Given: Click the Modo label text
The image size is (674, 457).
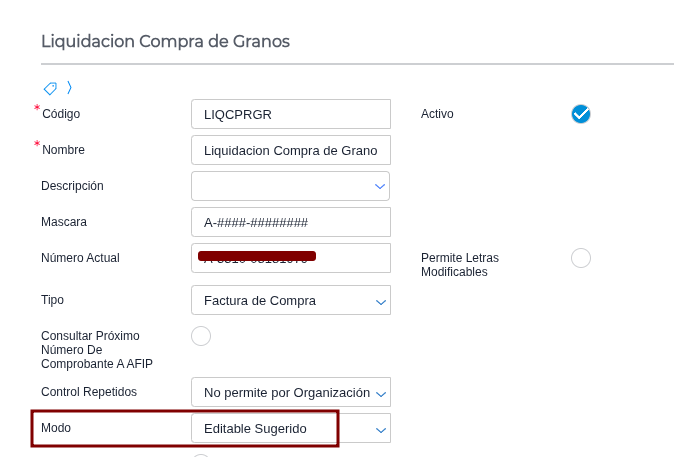Looking at the screenshot, I should tap(56, 428).
